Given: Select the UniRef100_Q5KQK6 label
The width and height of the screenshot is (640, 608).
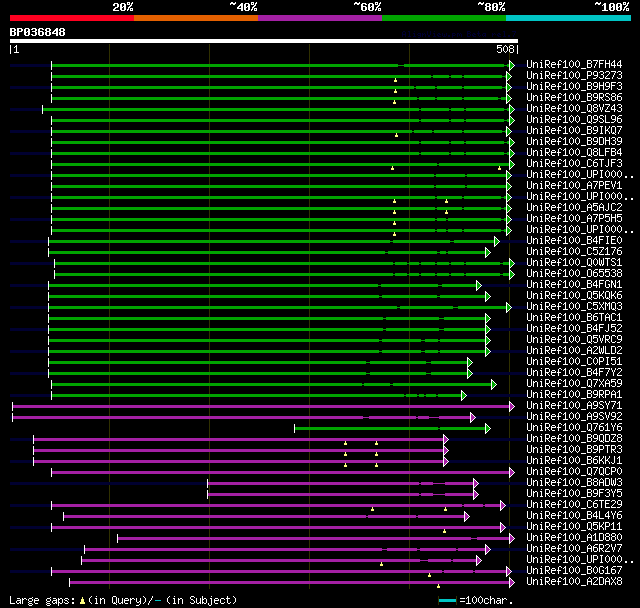Looking at the screenshot, I should [574, 296].
